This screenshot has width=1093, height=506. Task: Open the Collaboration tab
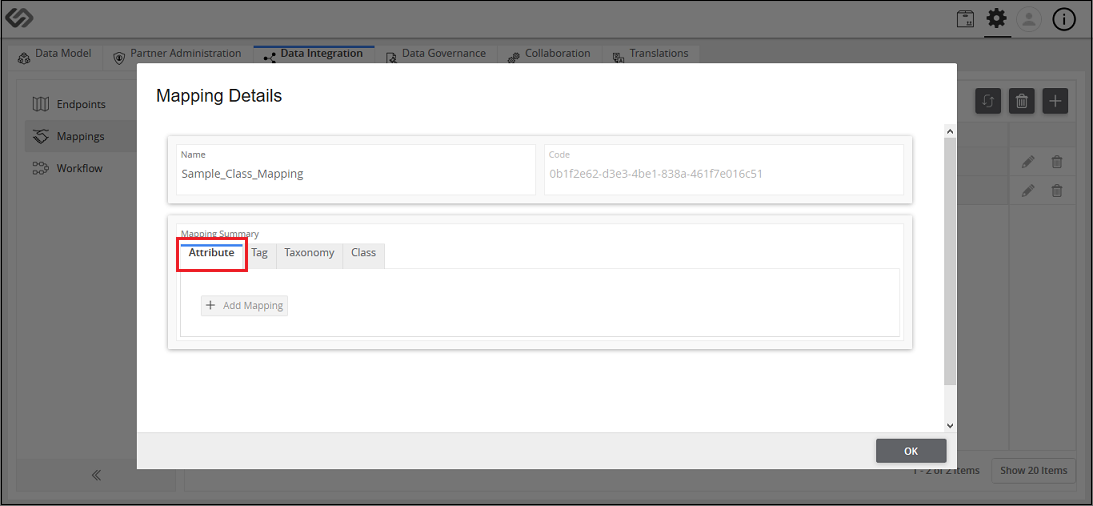click(x=549, y=55)
